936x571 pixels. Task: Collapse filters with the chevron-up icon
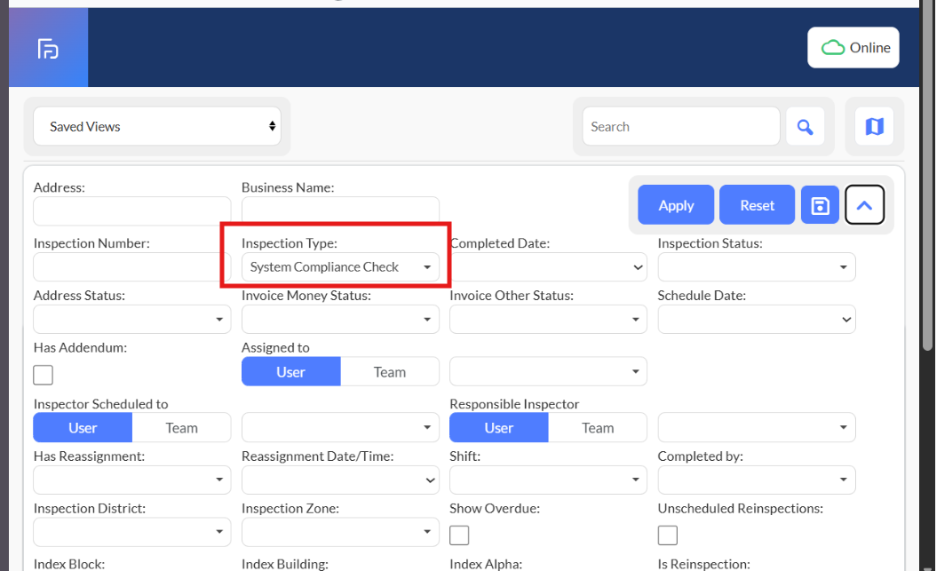click(x=864, y=206)
